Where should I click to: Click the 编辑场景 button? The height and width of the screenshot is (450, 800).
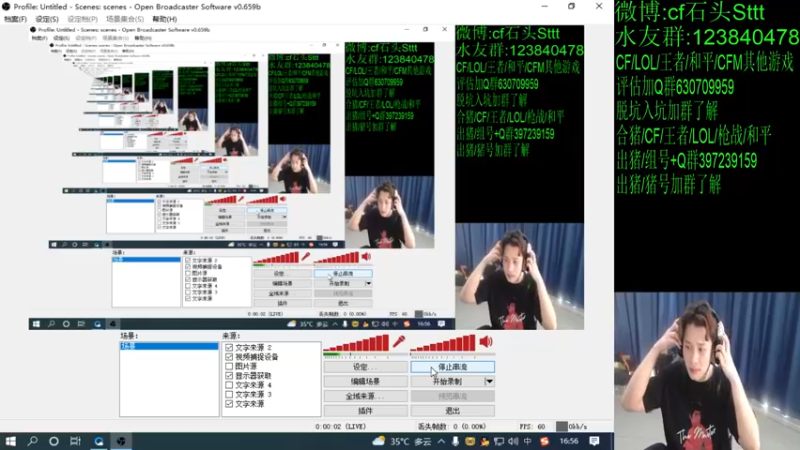365,381
